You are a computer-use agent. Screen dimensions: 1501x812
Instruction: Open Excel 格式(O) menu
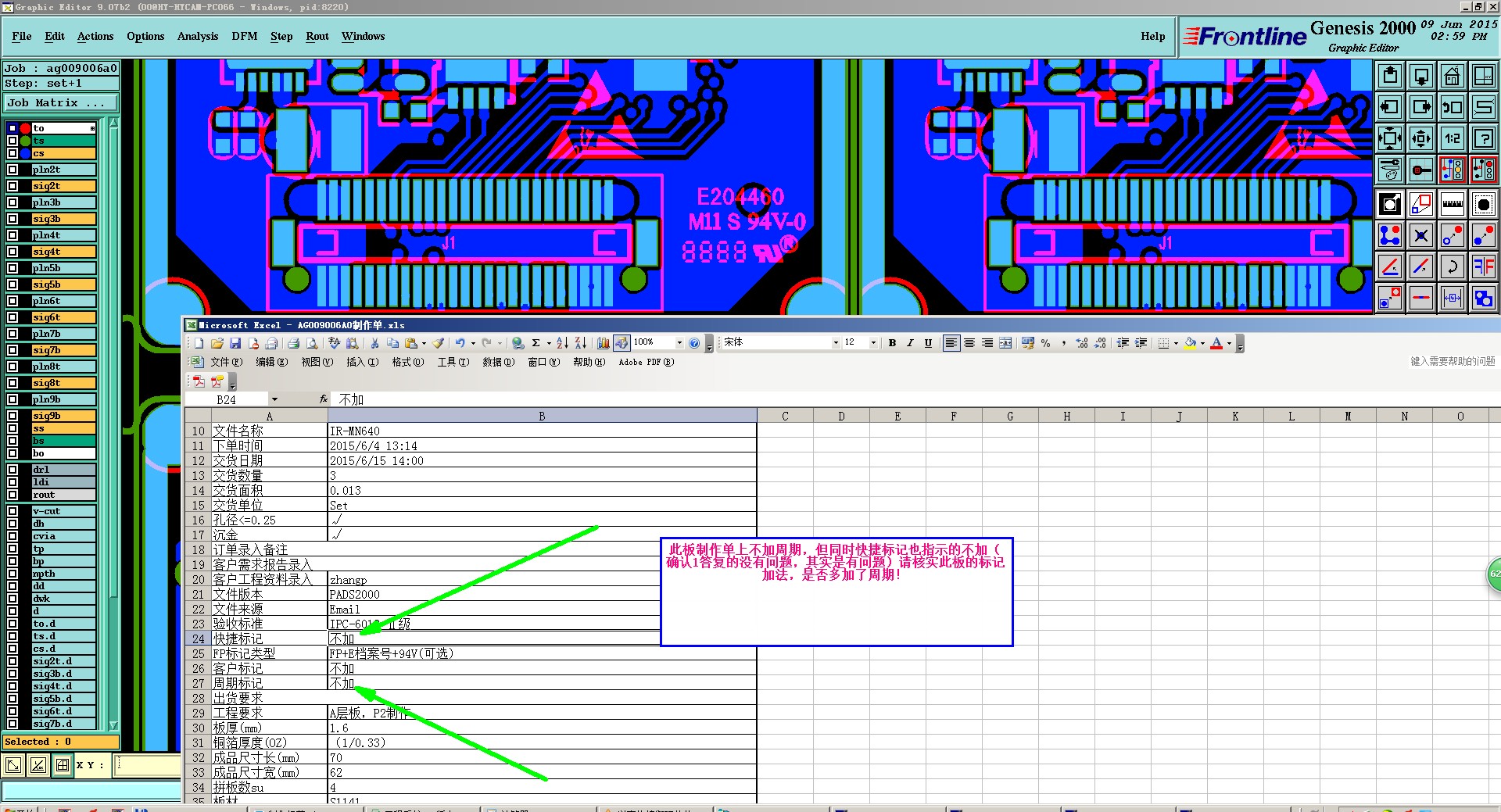tap(408, 362)
